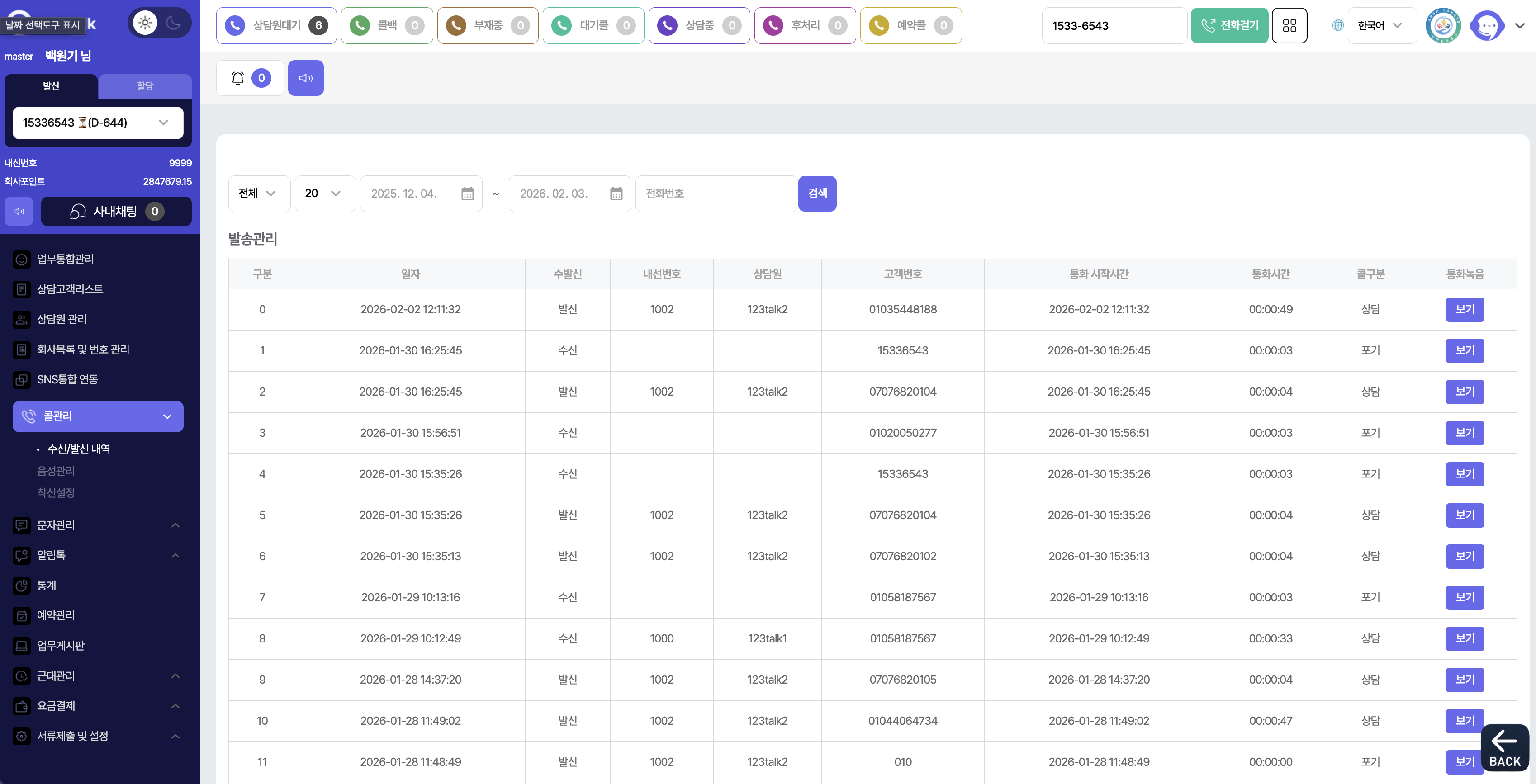Click the sidebar speaker mute icon
Image resolution: width=1536 pixels, height=784 pixels.
(x=19, y=212)
